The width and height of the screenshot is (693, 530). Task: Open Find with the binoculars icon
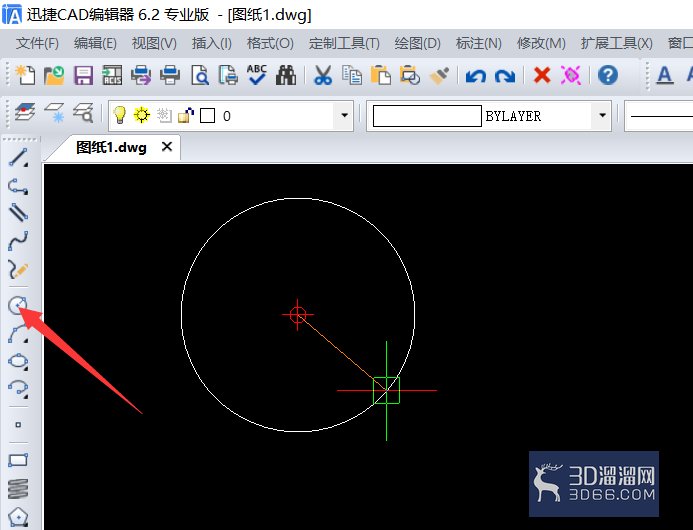click(x=286, y=75)
